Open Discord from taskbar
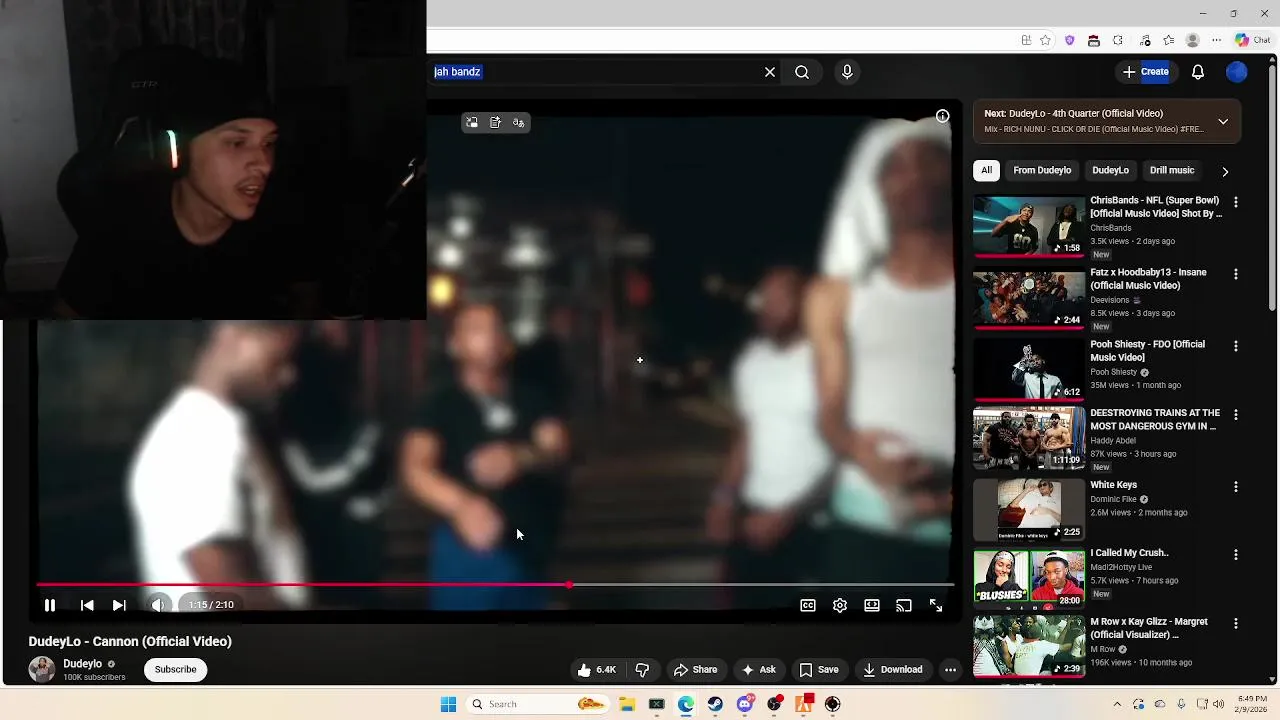The width and height of the screenshot is (1280, 720). [x=745, y=704]
